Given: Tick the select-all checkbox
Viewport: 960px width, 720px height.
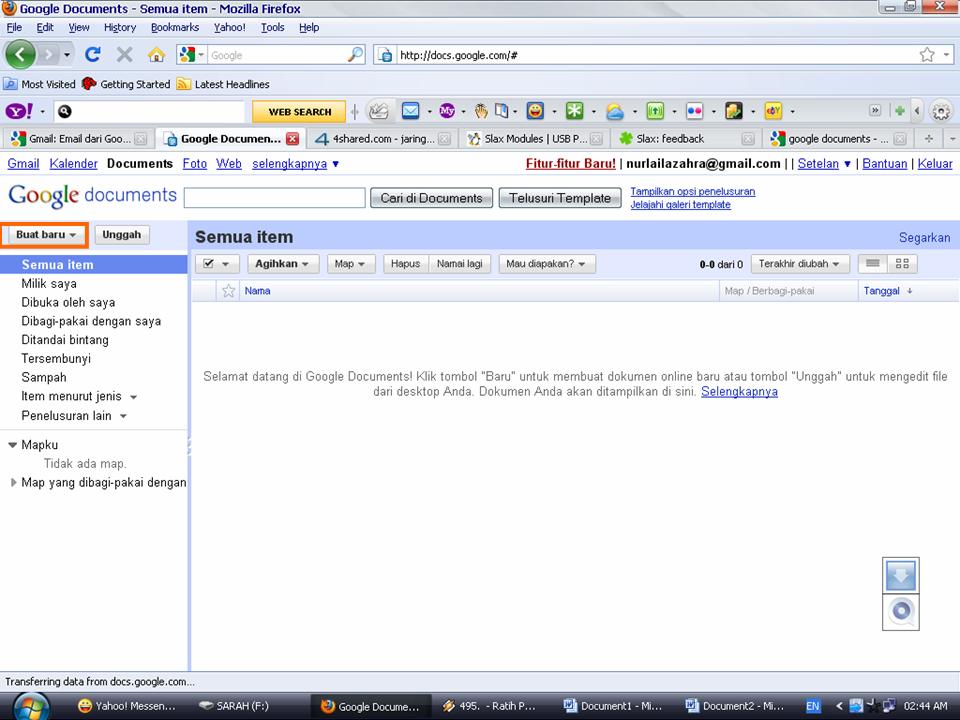Looking at the screenshot, I should [x=208, y=264].
